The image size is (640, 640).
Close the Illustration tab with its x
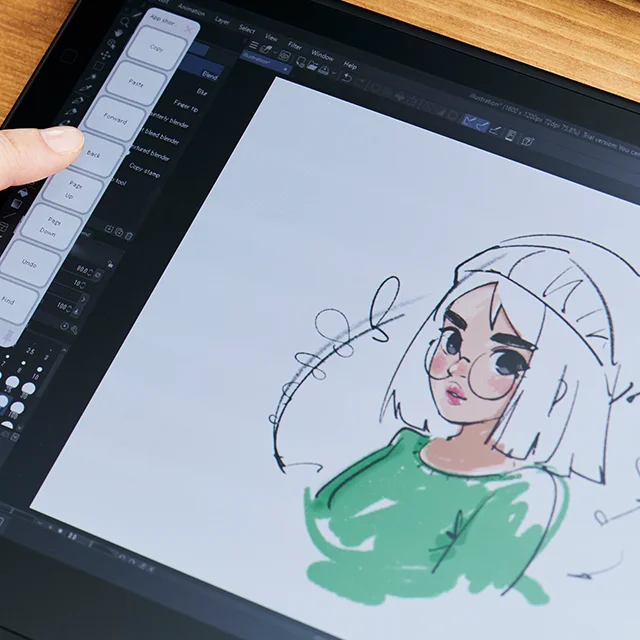click(x=285, y=70)
